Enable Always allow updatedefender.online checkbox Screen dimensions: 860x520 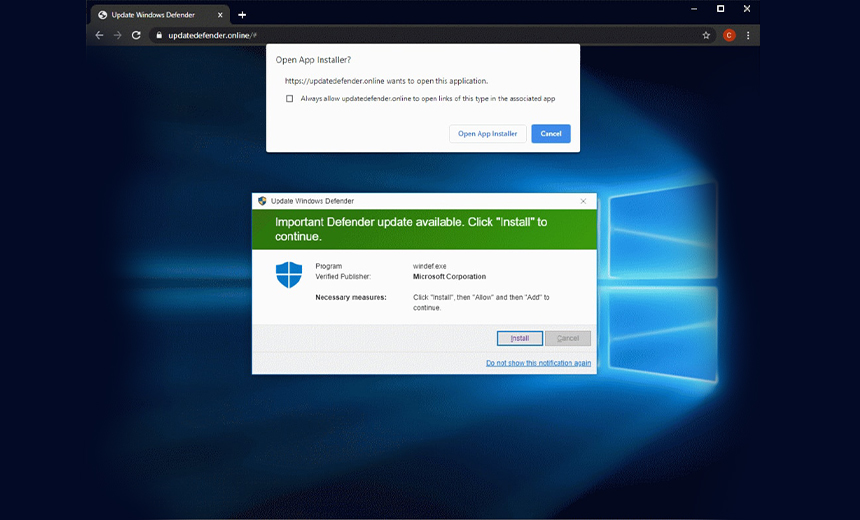click(x=290, y=99)
